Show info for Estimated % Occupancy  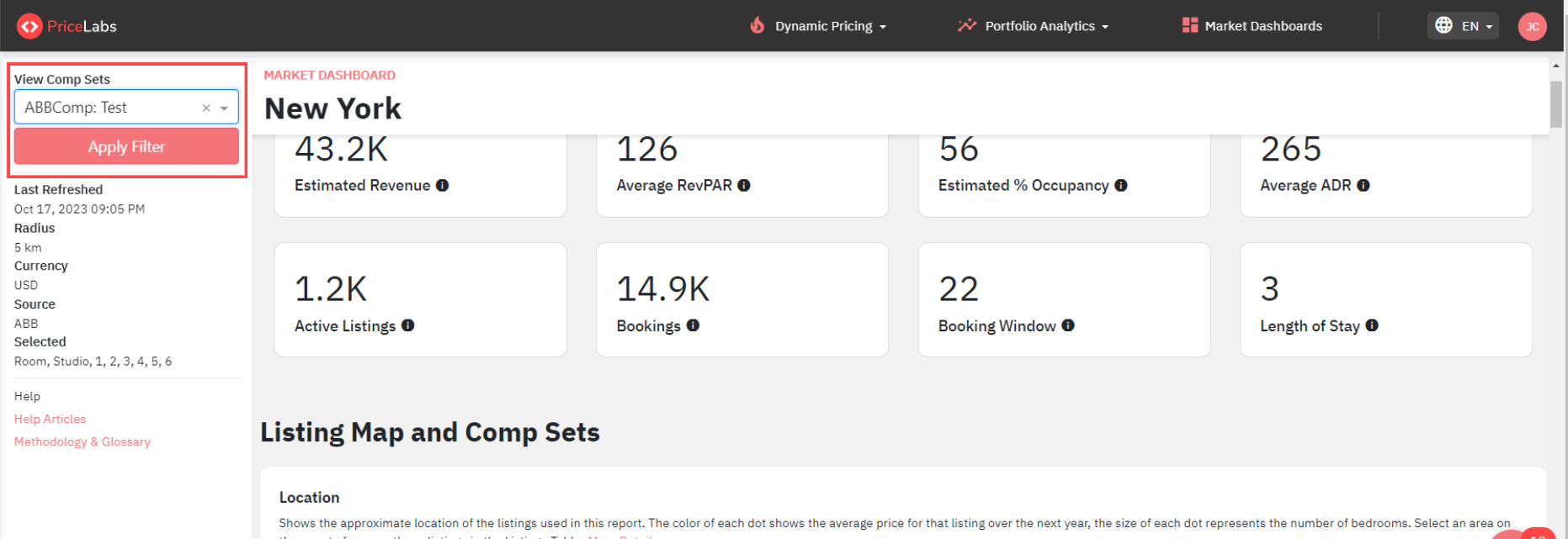tap(1121, 185)
